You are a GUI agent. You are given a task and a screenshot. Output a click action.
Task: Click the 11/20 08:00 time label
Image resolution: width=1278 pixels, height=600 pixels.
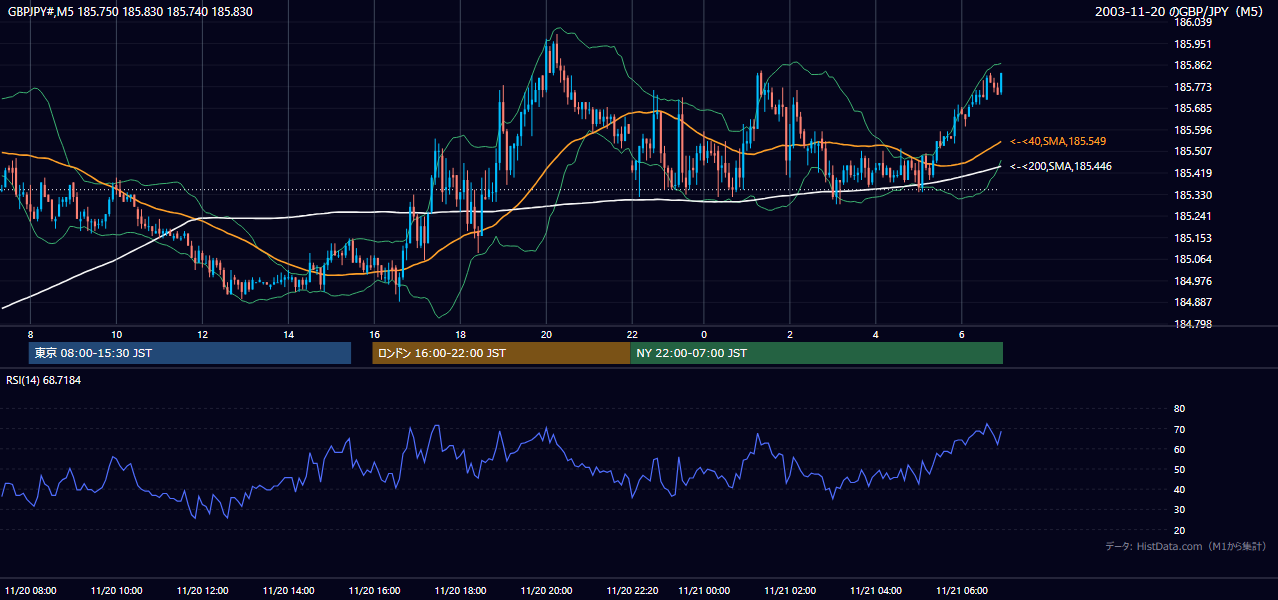coord(31,590)
